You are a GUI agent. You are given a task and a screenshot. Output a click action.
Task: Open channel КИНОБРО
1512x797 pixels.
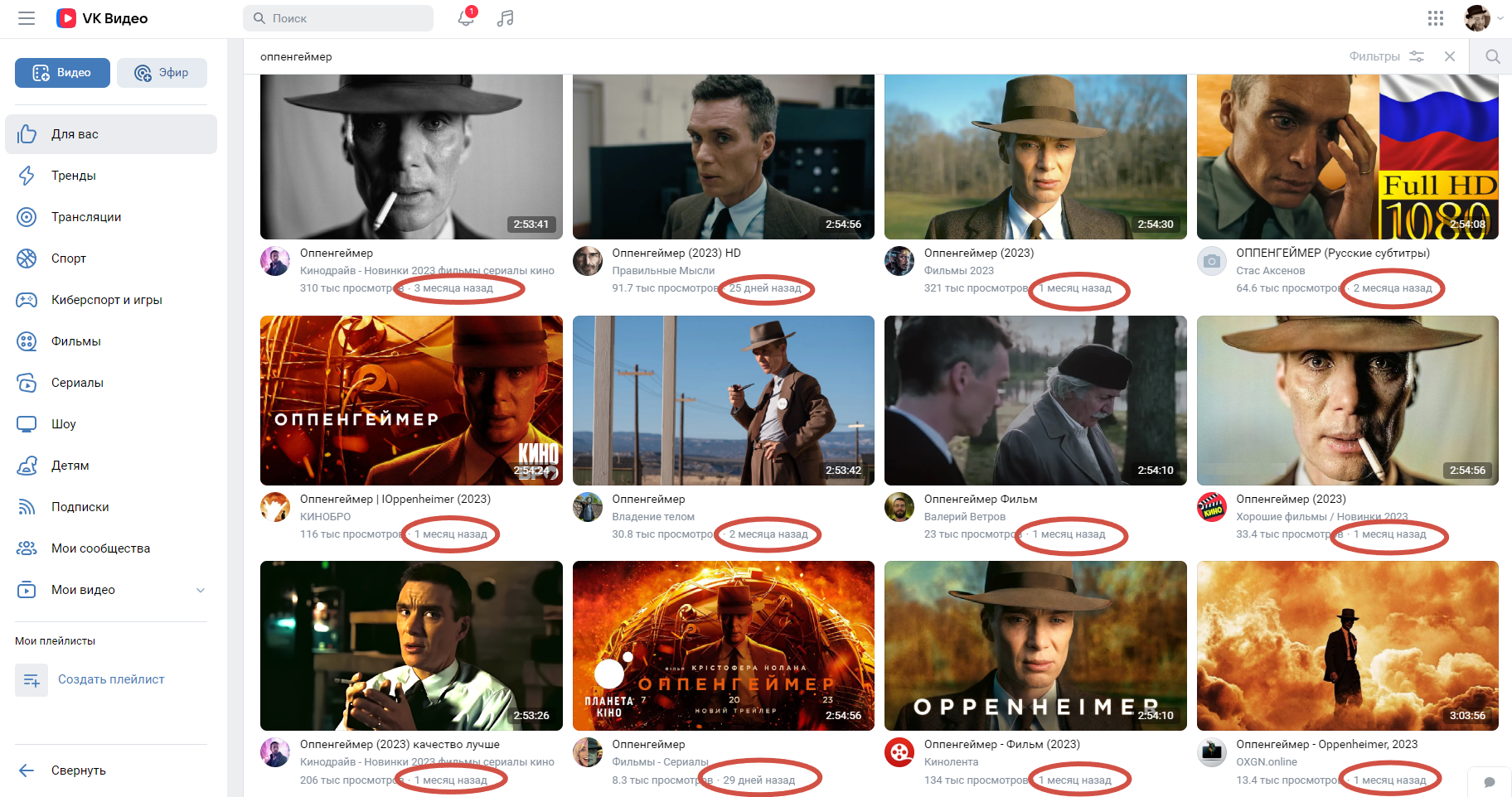(x=326, y=516)
